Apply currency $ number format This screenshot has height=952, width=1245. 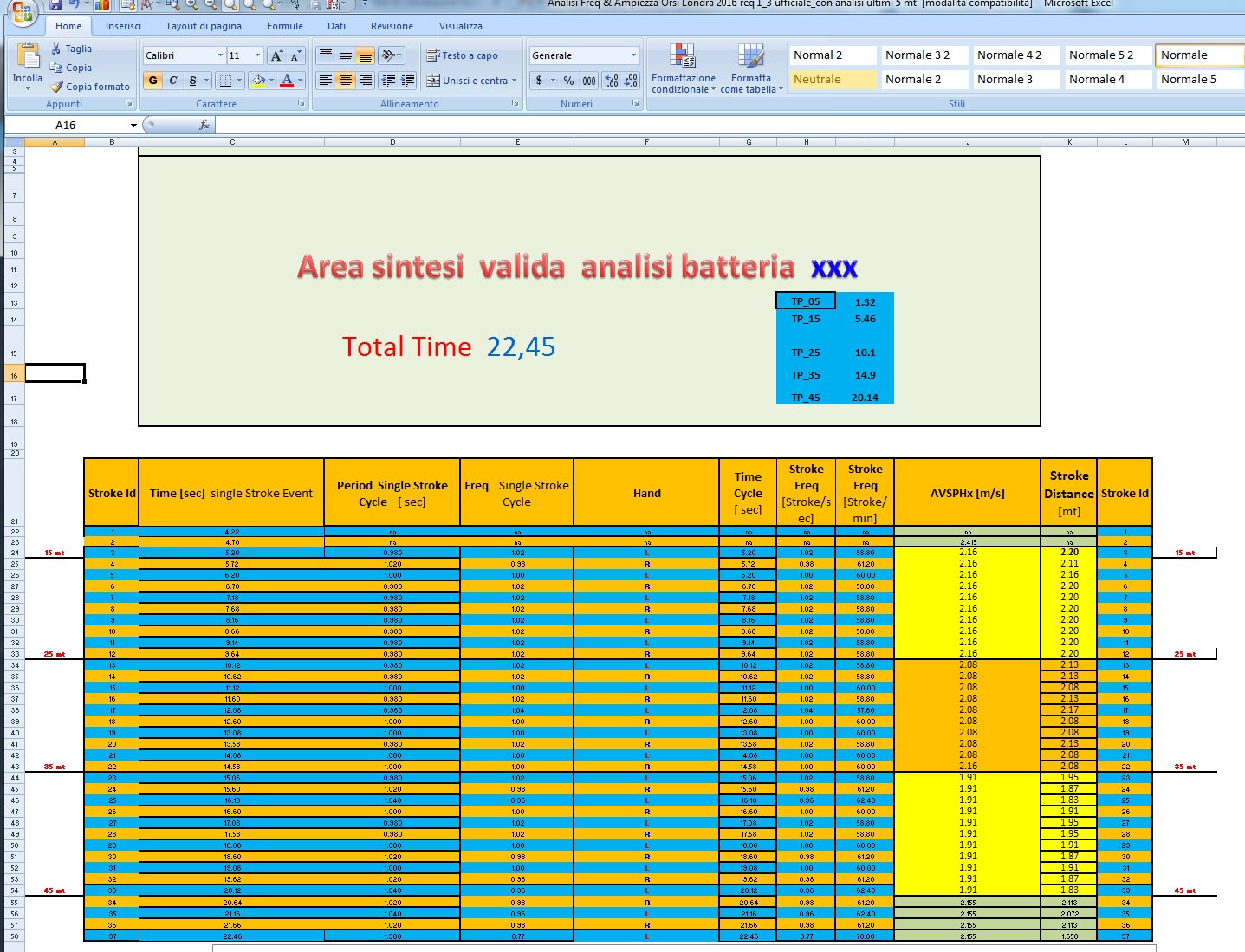(540, 81)
